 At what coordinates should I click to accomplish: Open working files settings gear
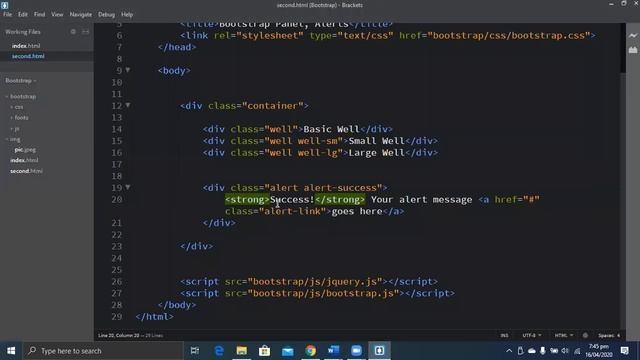[x=73, y=31]
